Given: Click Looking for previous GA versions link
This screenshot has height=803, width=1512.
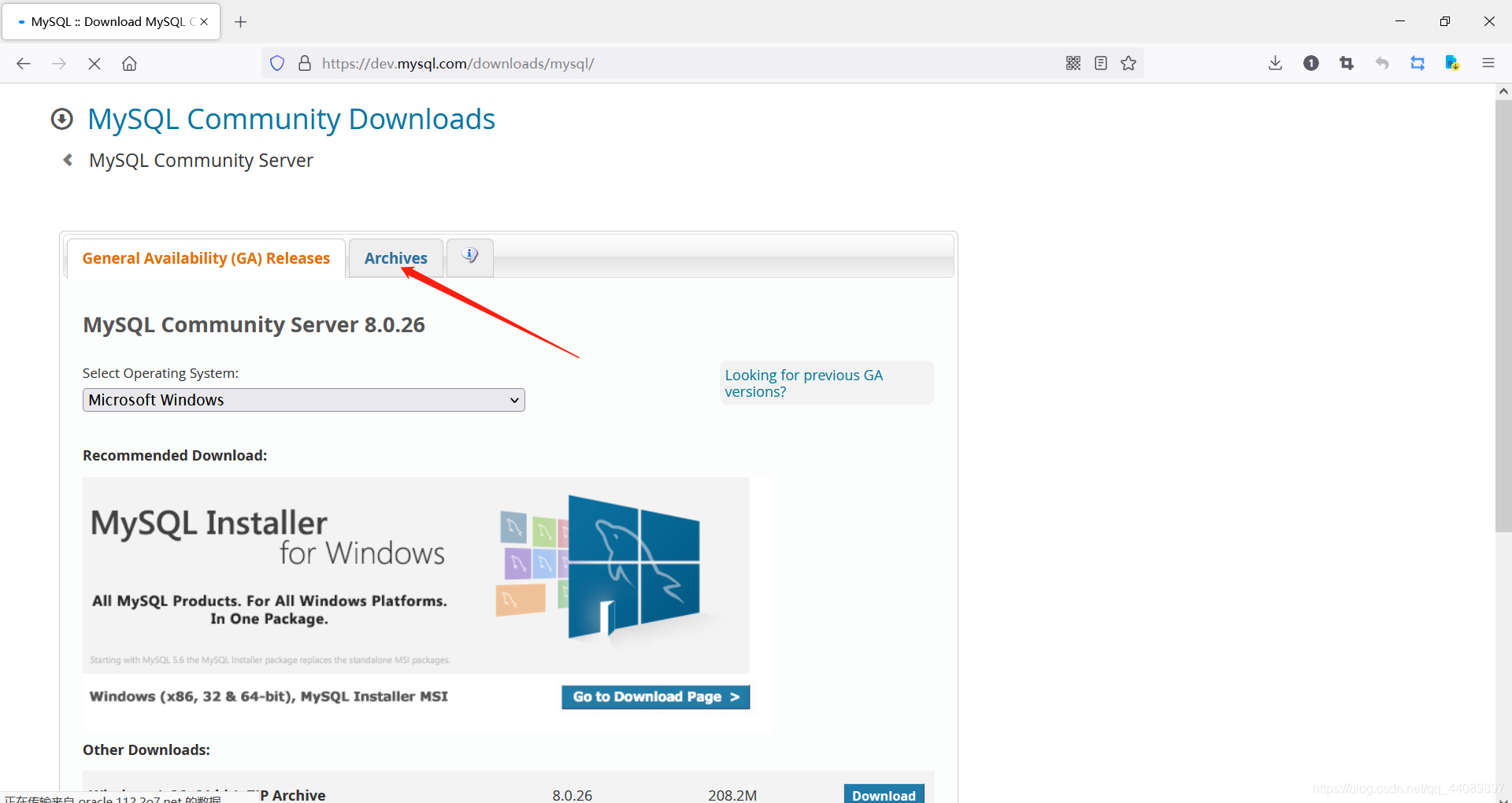Looking at the screenshot, I should [x=804, y=383].
